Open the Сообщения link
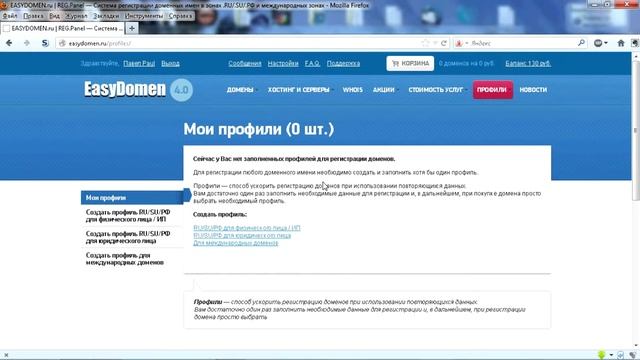This screenshot has width=640, height=360. tap(244, 63)
